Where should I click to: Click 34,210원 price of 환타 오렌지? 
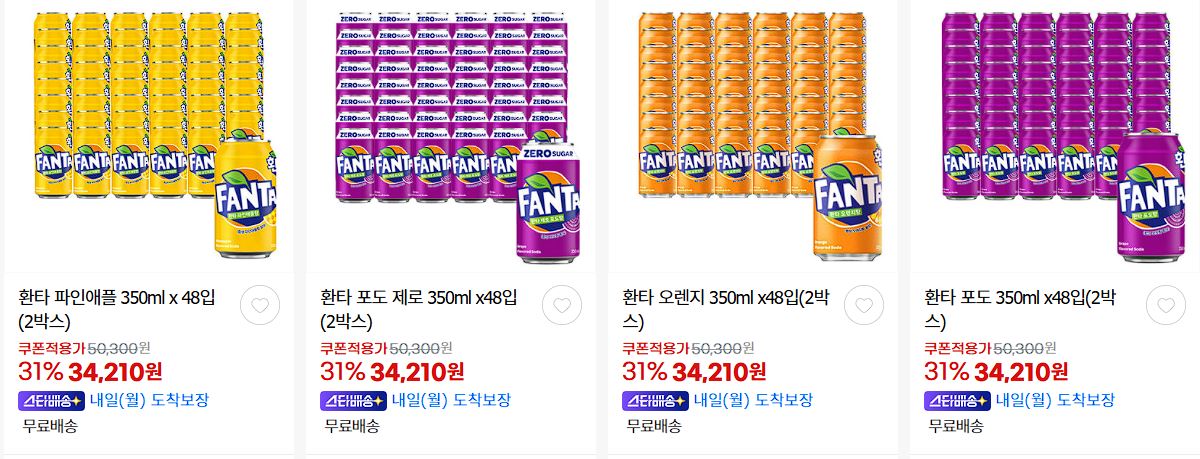pyautogui.click(x=719, y=372)
